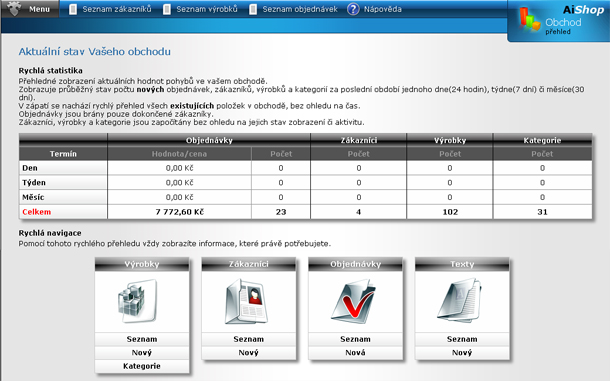Create Nový under Výrobky card
610x381 pixels.
click(142, 353)
